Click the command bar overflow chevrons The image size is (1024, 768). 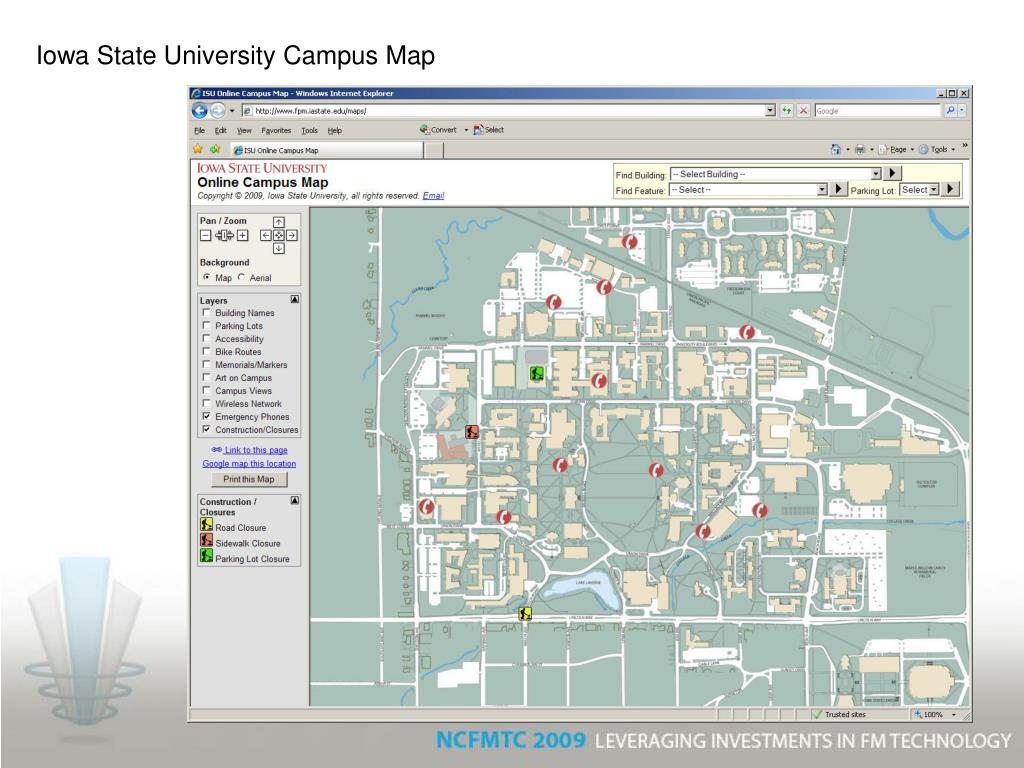point(965,146)
